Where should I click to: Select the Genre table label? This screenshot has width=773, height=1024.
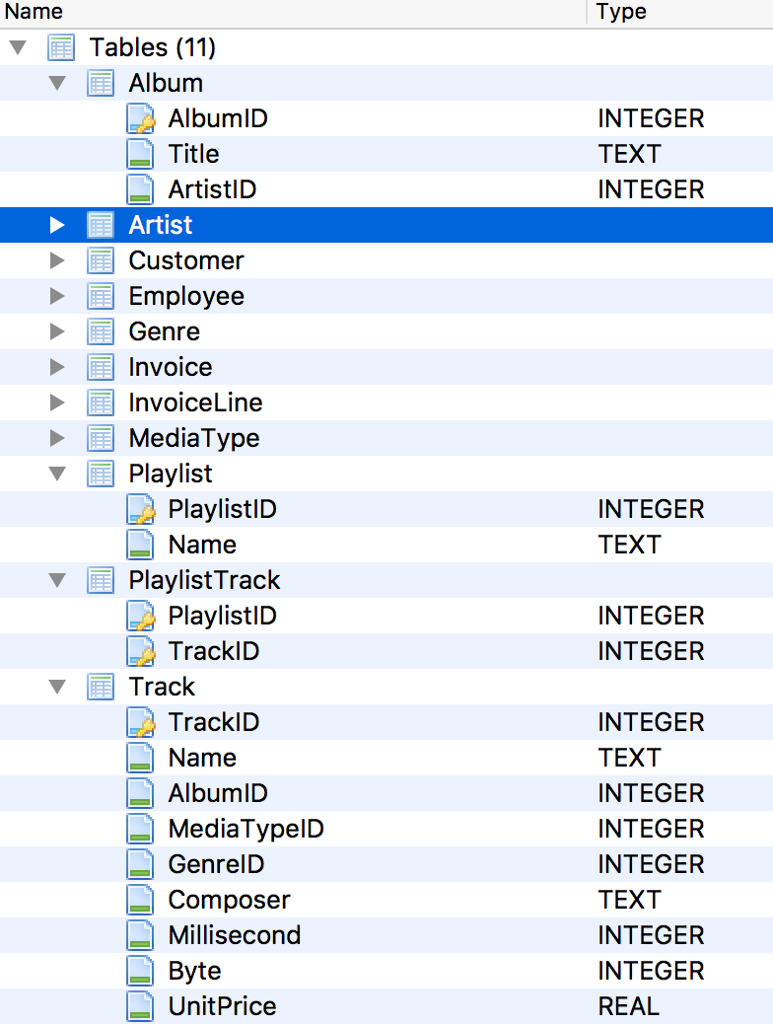pyautogui.click(x=164, y=332)
